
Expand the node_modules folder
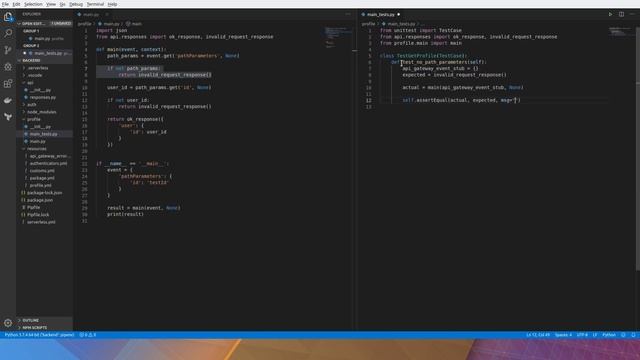click(44, 112)
